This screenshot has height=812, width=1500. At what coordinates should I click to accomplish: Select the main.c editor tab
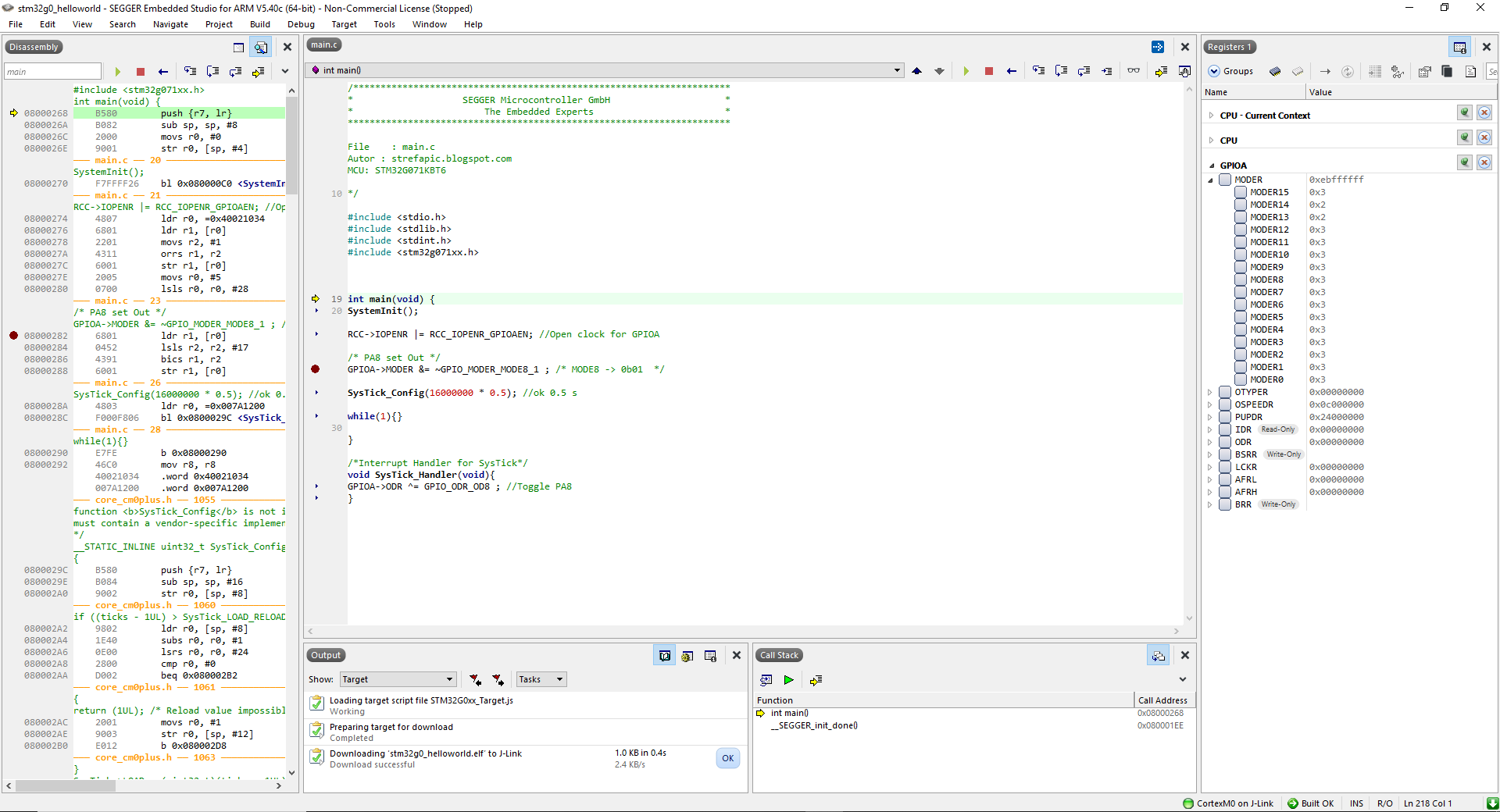(323, 45)
